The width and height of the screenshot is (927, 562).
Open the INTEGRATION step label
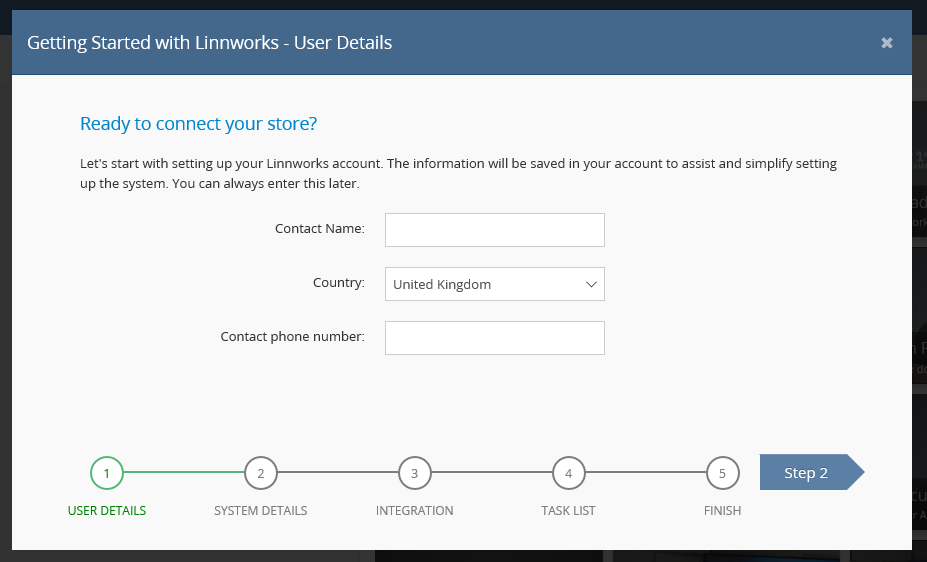pos(414,511)
